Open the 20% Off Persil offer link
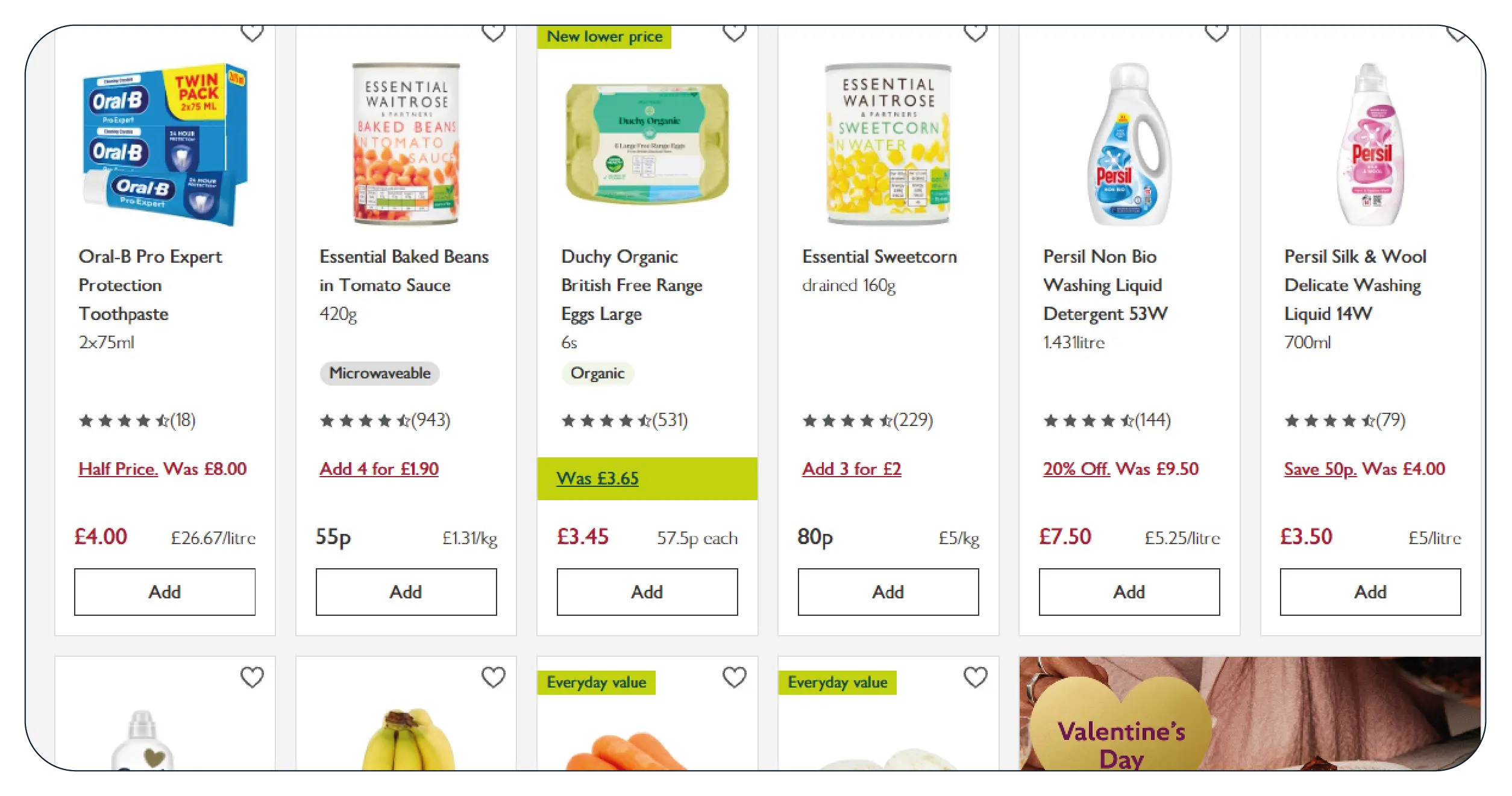Image resolution: width=1512 pixels, height=796 pixels. point(1076,469)
